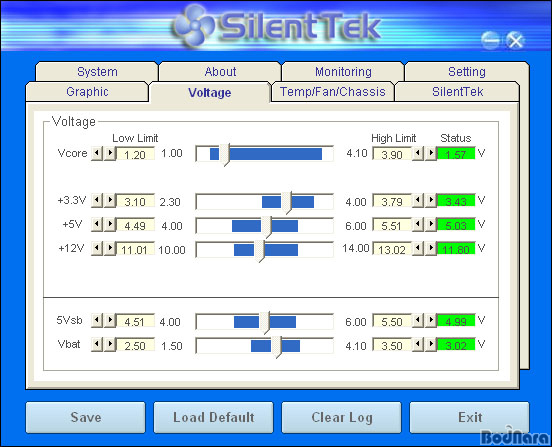This screenshot has width=552, height=447.
Task: Decrease +12V high limit with left arrow
Action: click(418, 248)
